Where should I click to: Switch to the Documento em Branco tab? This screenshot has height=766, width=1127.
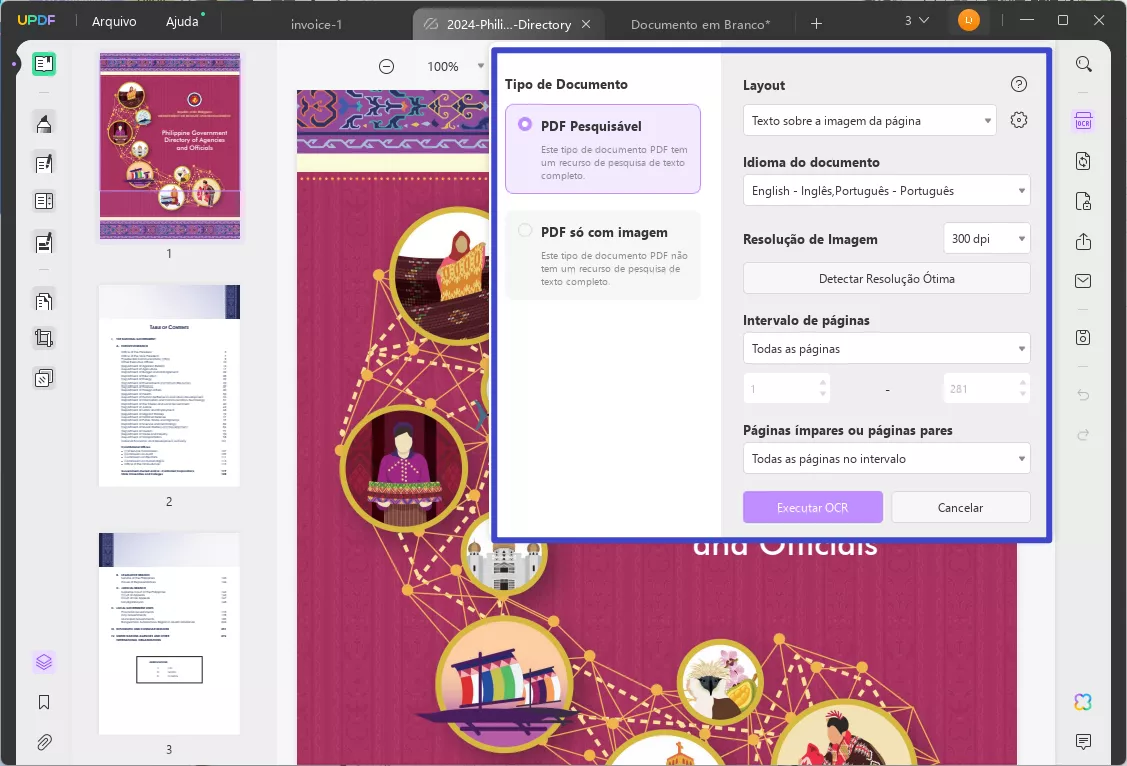700,24
